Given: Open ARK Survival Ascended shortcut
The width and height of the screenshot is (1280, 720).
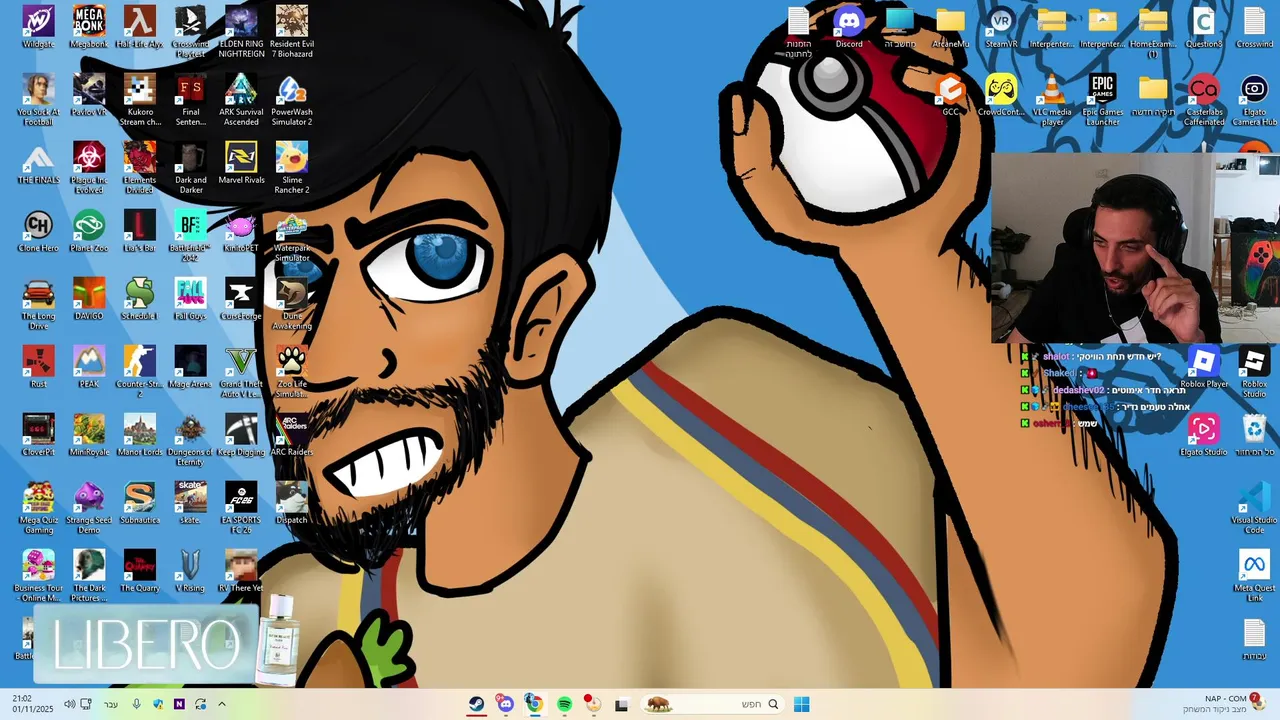Looking at the screenshot, I should (x=241, y=100).
